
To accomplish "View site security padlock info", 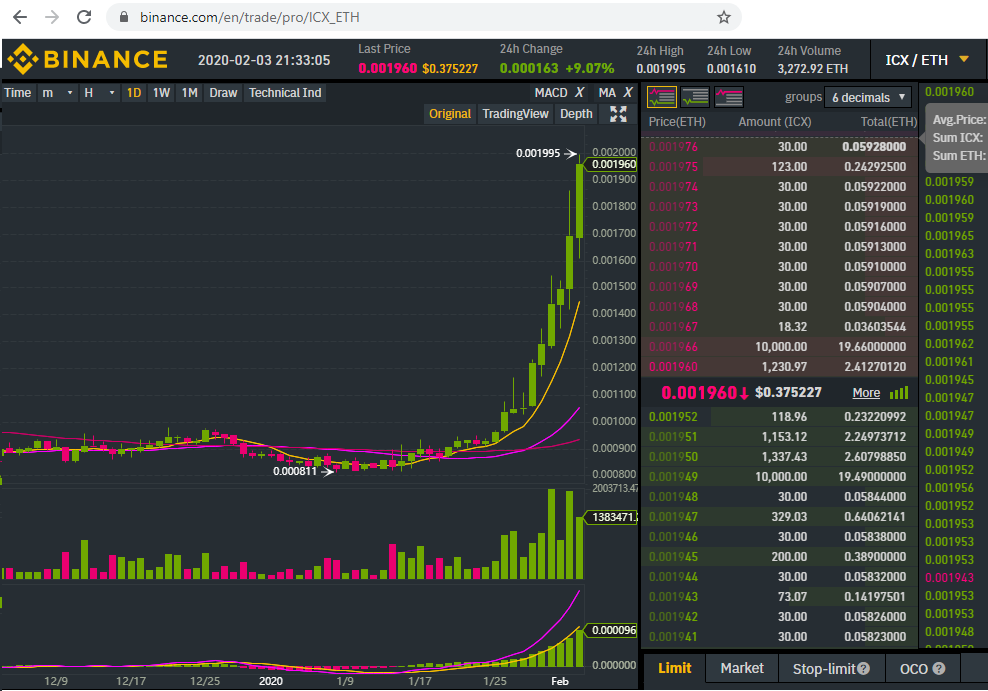I will click(124, 17).
